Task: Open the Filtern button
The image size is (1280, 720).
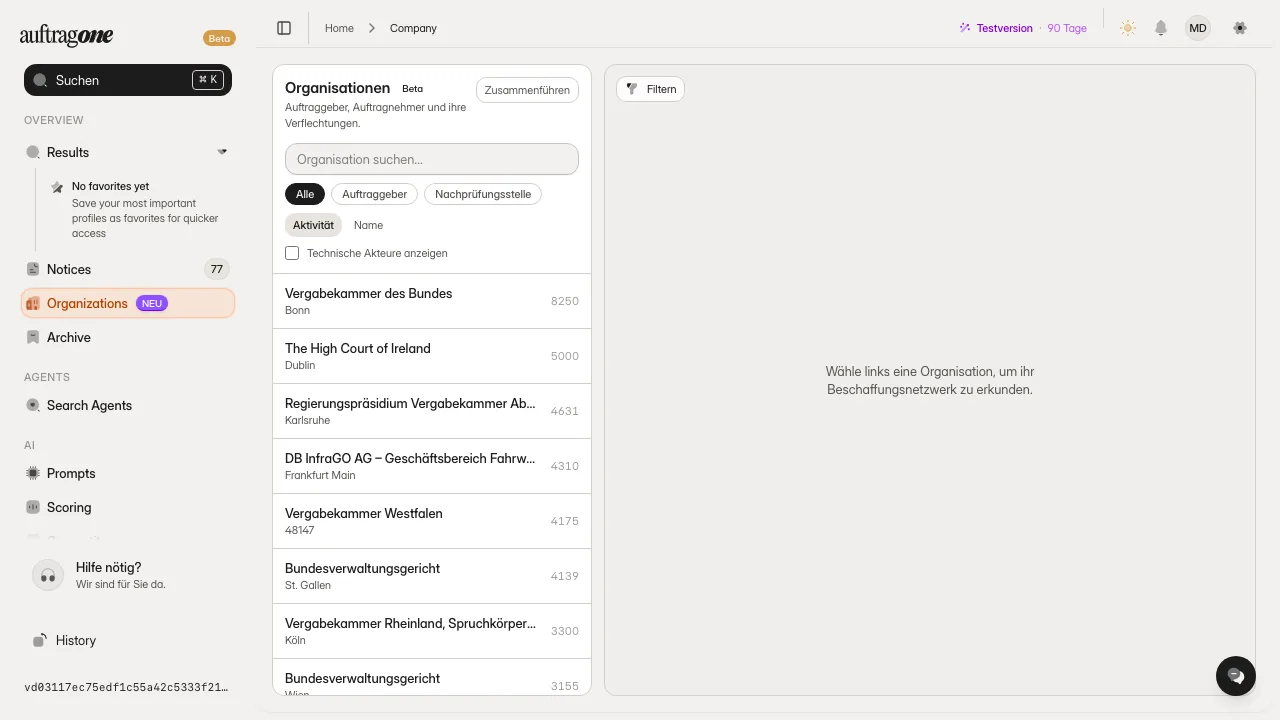Action: click(651, 89)
